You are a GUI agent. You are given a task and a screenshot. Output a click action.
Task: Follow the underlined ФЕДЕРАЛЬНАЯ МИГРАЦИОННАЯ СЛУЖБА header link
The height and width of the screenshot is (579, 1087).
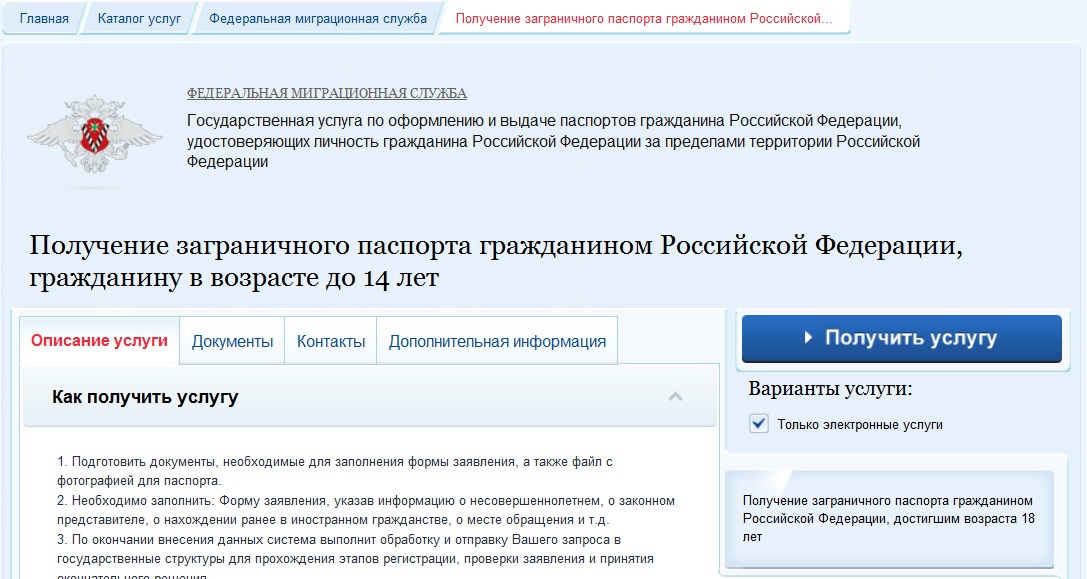pos(327,94)
